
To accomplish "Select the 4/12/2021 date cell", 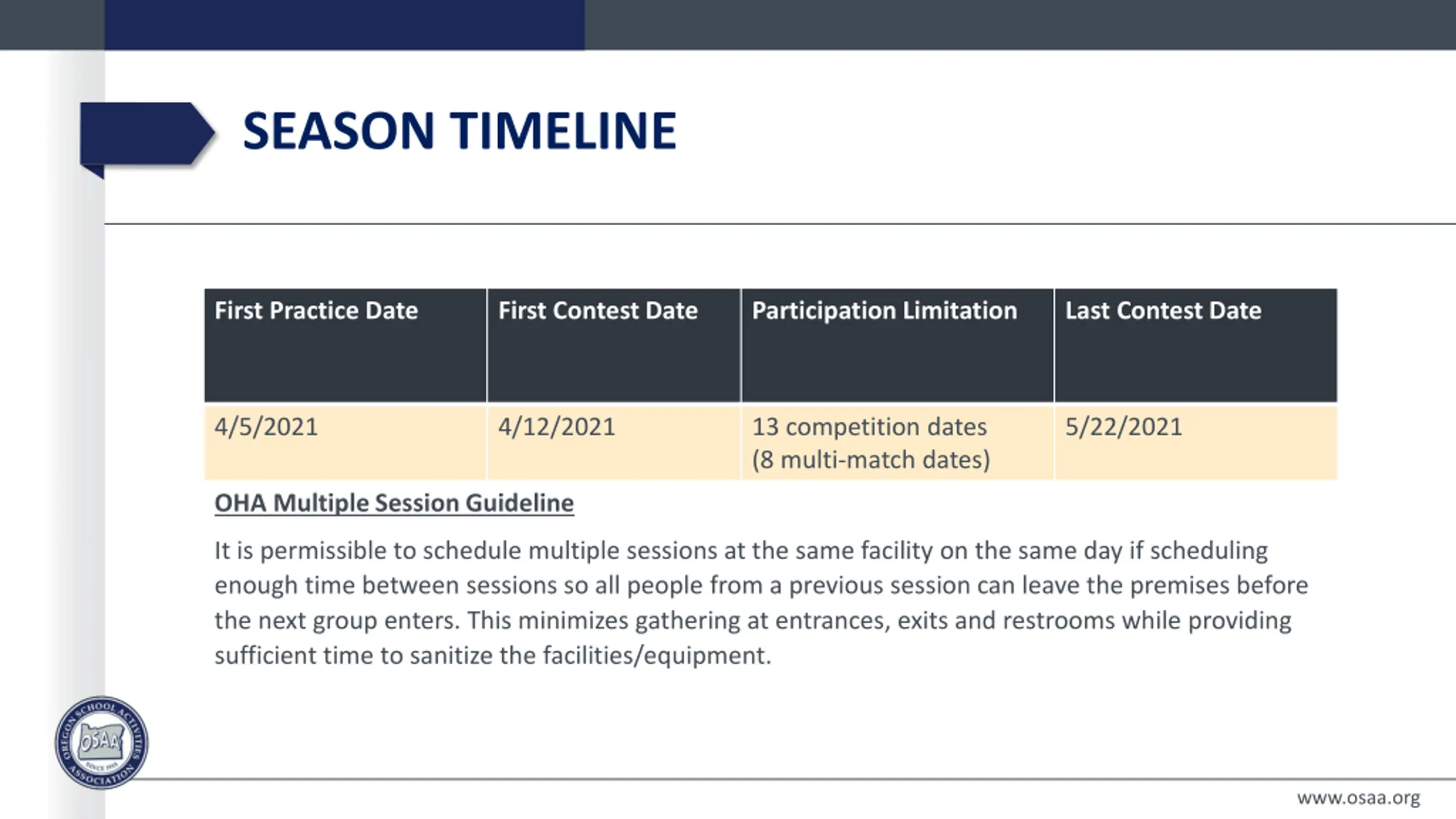I will coord(614,442).
